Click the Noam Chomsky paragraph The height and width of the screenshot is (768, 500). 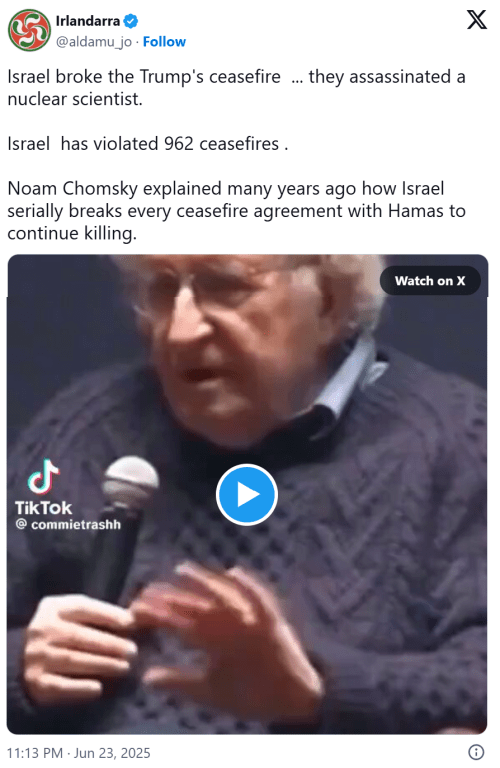click(x=236, y=211)
